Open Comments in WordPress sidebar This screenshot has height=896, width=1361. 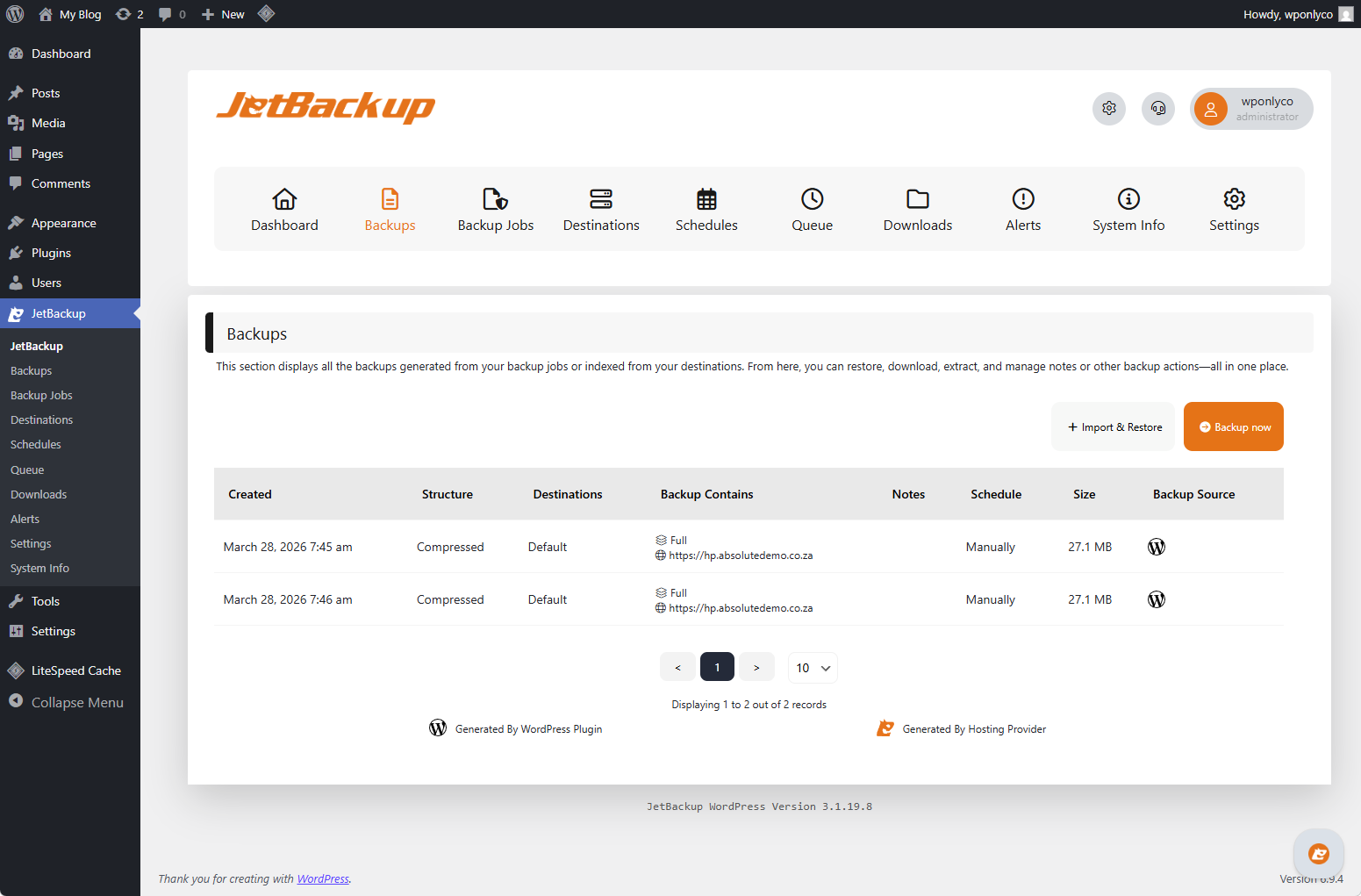70,183
